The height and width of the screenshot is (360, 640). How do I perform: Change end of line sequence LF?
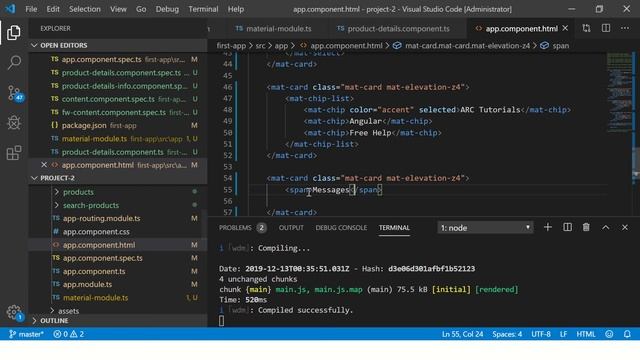pos(563,334)
